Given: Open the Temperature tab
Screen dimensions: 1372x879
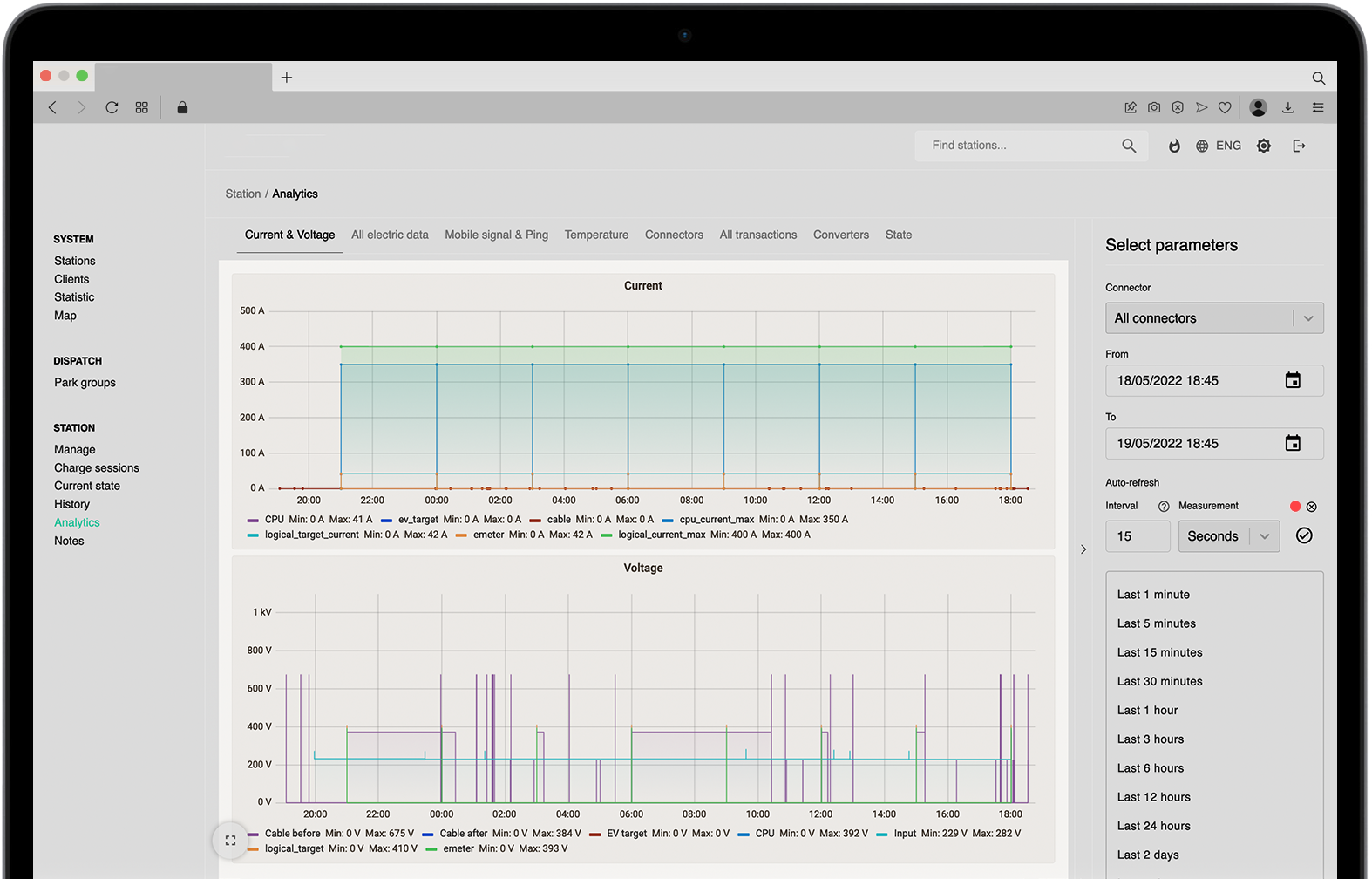Looking at the screenshot, I should 596,235.
